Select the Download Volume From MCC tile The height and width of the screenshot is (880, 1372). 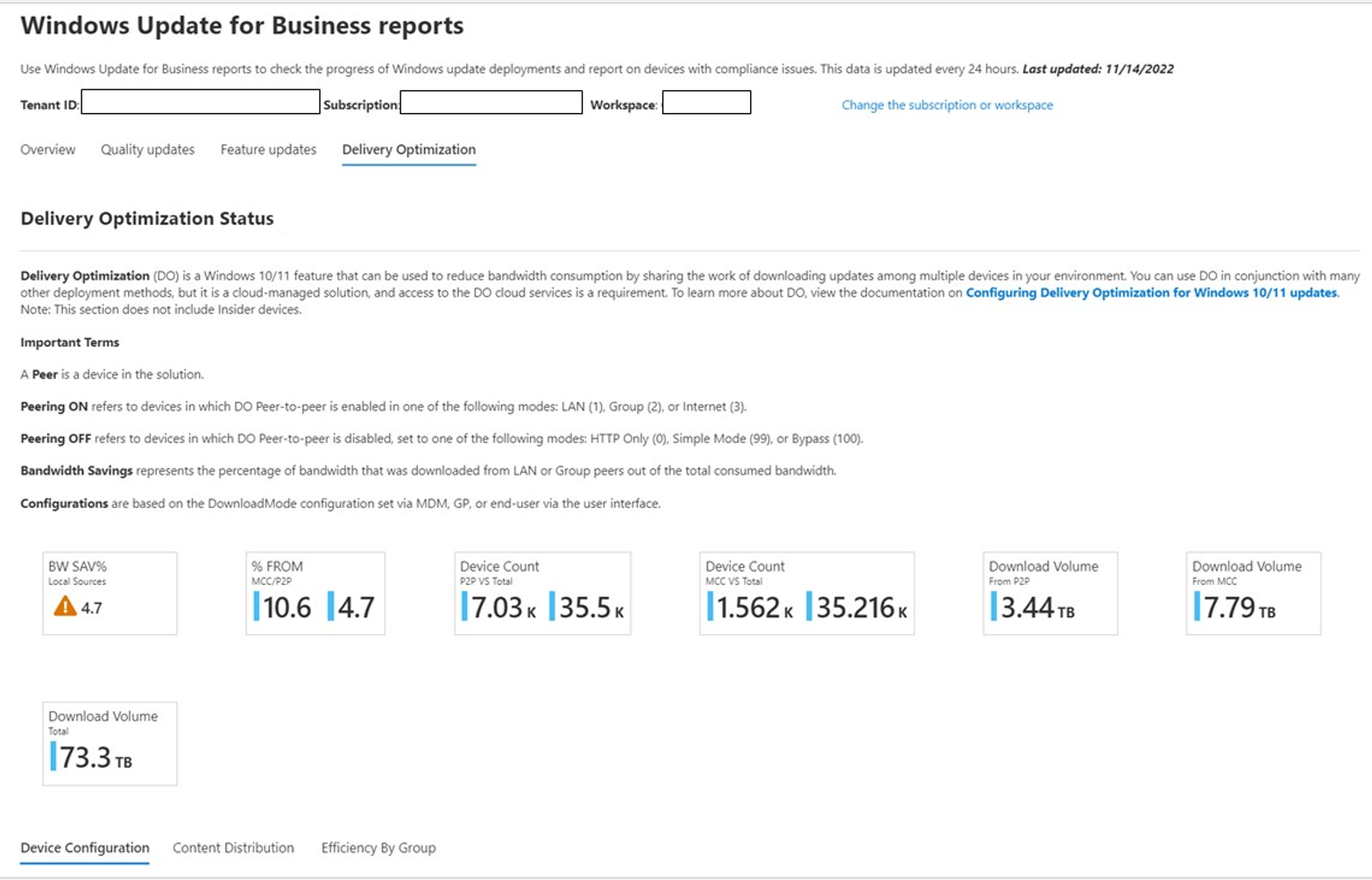[1253, 593]
